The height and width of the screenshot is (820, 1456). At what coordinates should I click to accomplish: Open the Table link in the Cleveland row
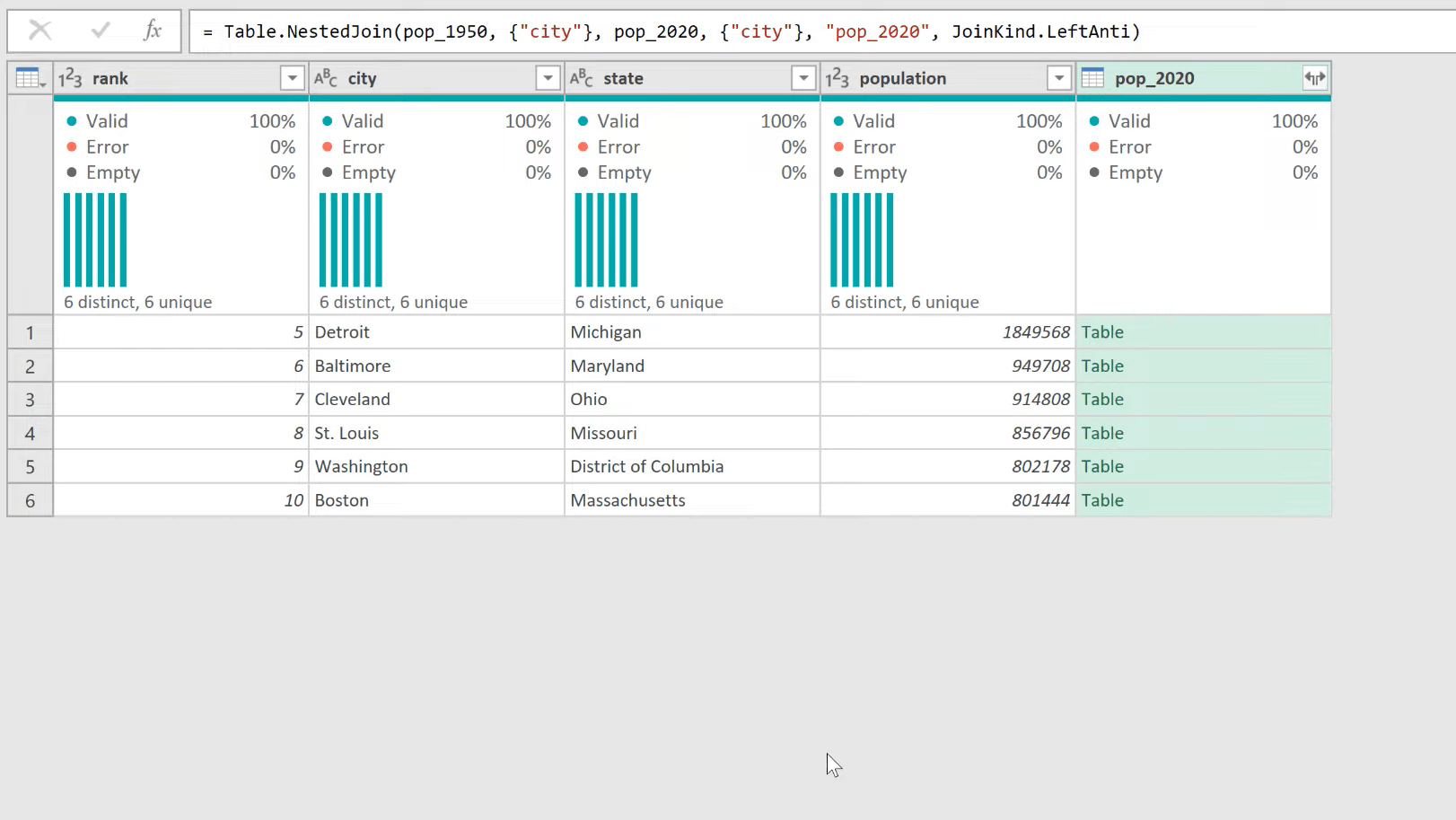tap(1102, 399)
